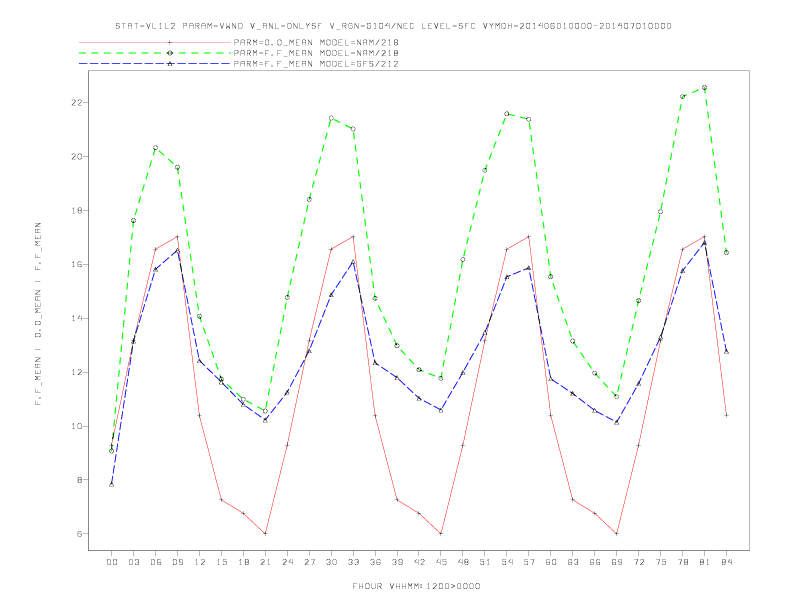
Task: Click green NAM circle marker at hour 06
Action: coord(156,148)
